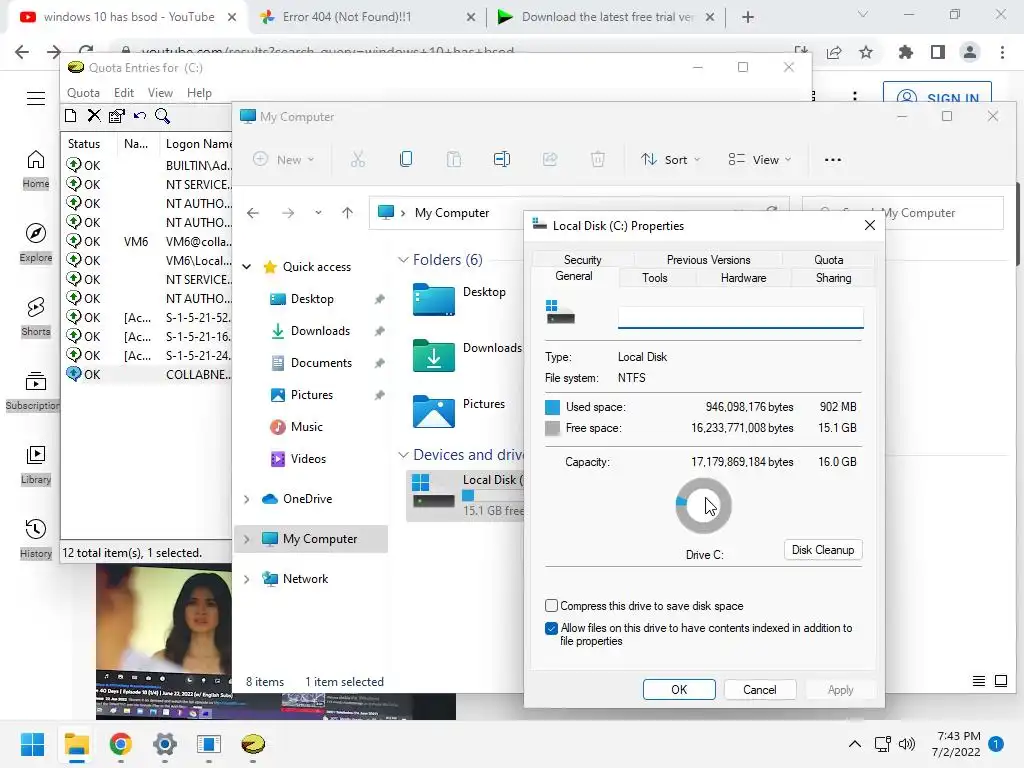
Task: Click OK in Local Disk Properties
Action: (x=679, y=690)
